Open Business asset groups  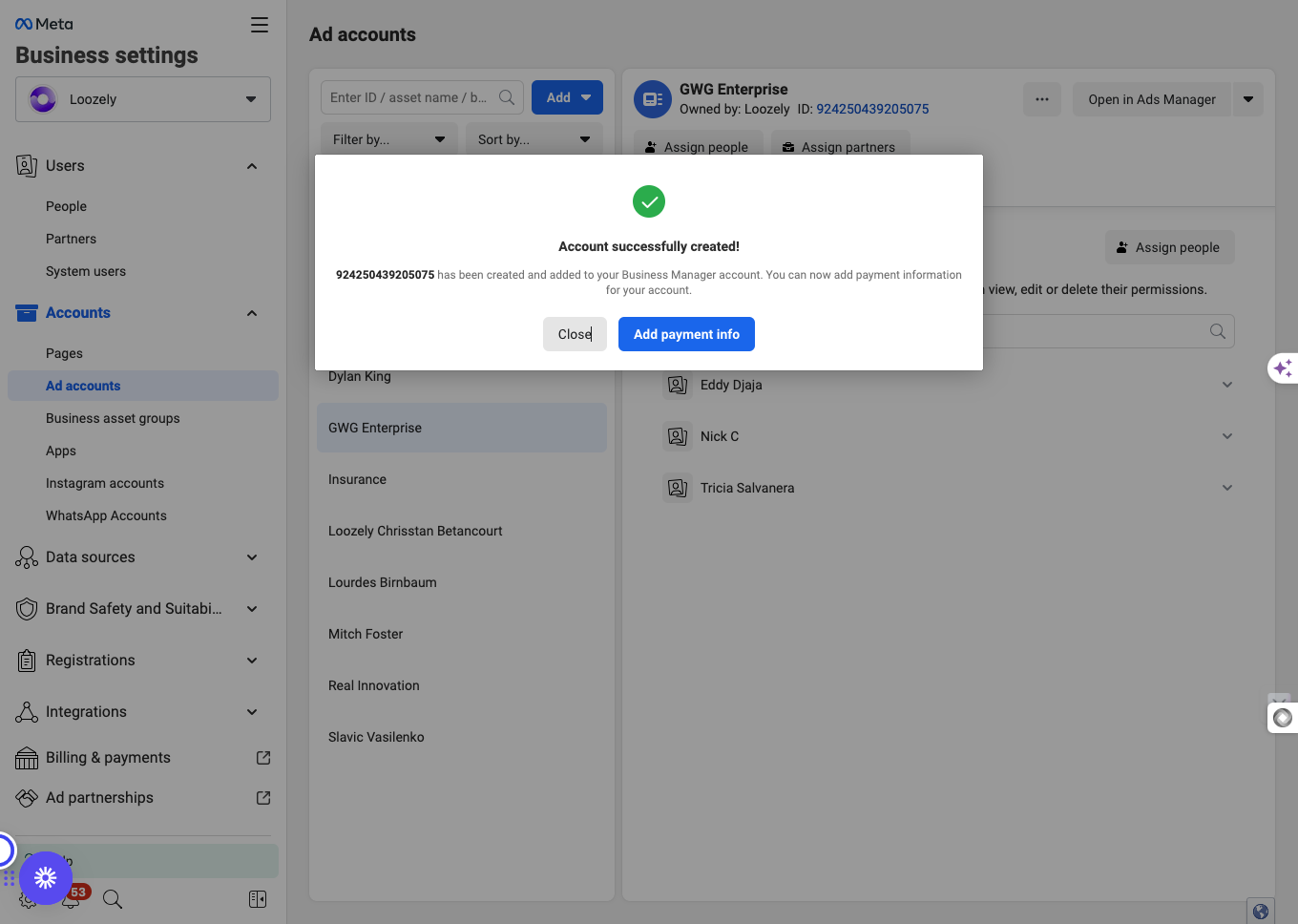pos(113,418)
